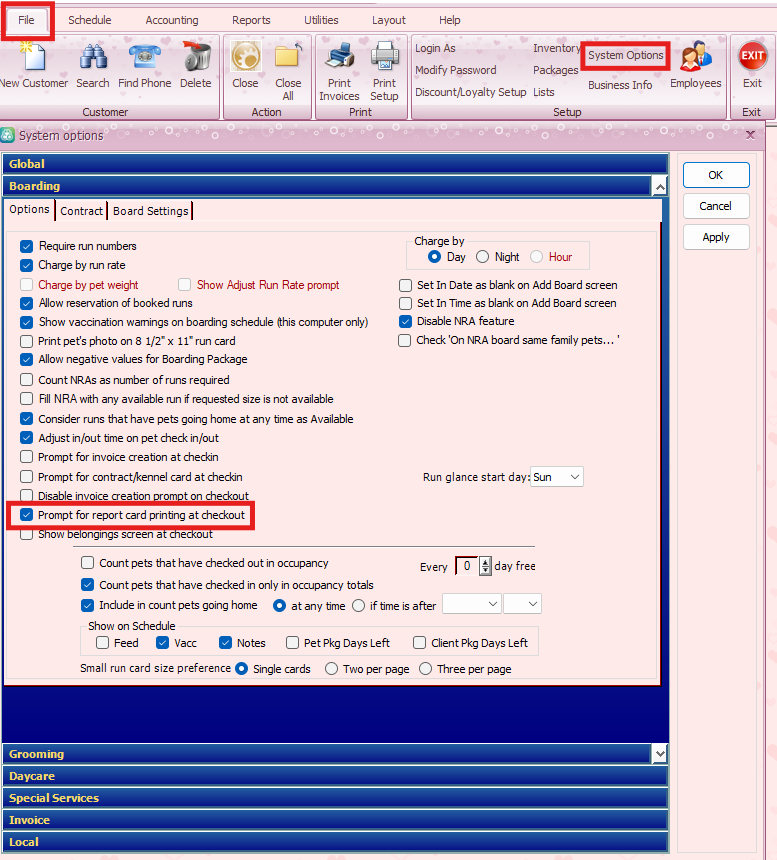Screen dimensions: 777x860
Task: Enable Show belongings screen at checkout
Action: pyautogui.click(x=26, y=535)
